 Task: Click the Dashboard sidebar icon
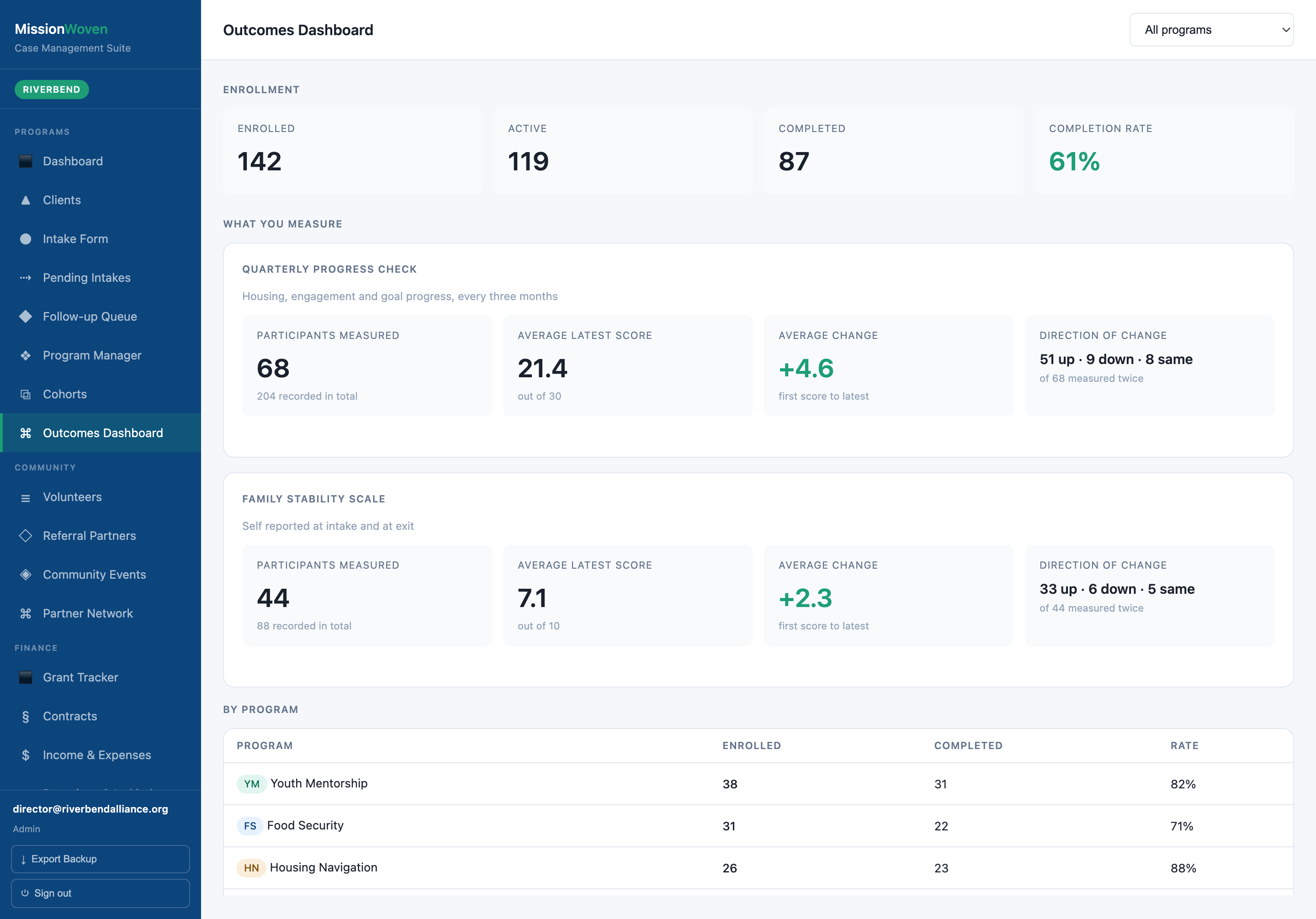pyautogui.click(x=25, y=162)
